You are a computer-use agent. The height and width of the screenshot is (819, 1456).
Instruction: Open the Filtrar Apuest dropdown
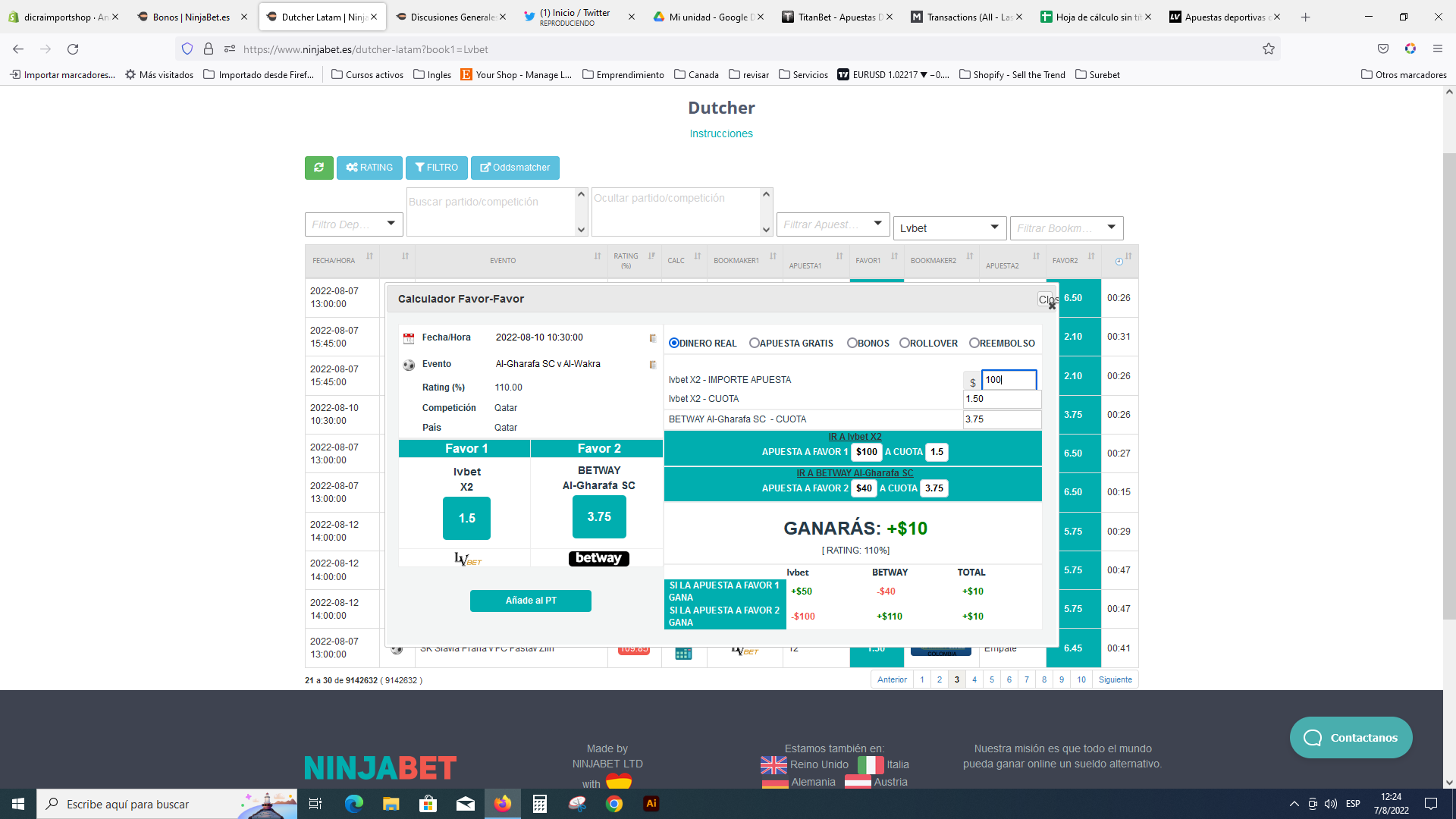pos(833,224)
